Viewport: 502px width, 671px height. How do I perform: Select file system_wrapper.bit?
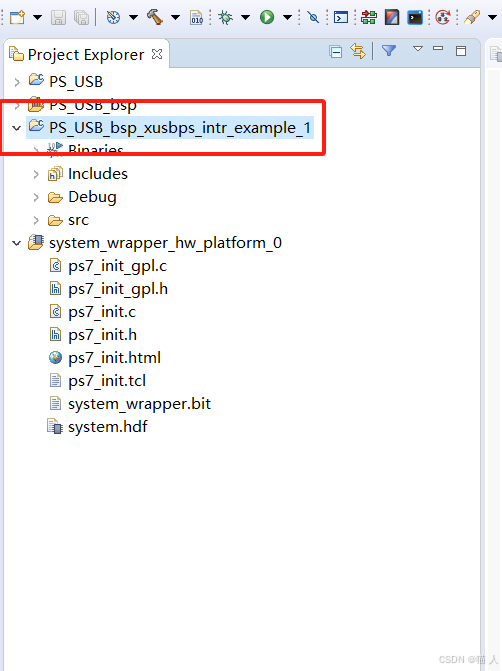point(140,404)
